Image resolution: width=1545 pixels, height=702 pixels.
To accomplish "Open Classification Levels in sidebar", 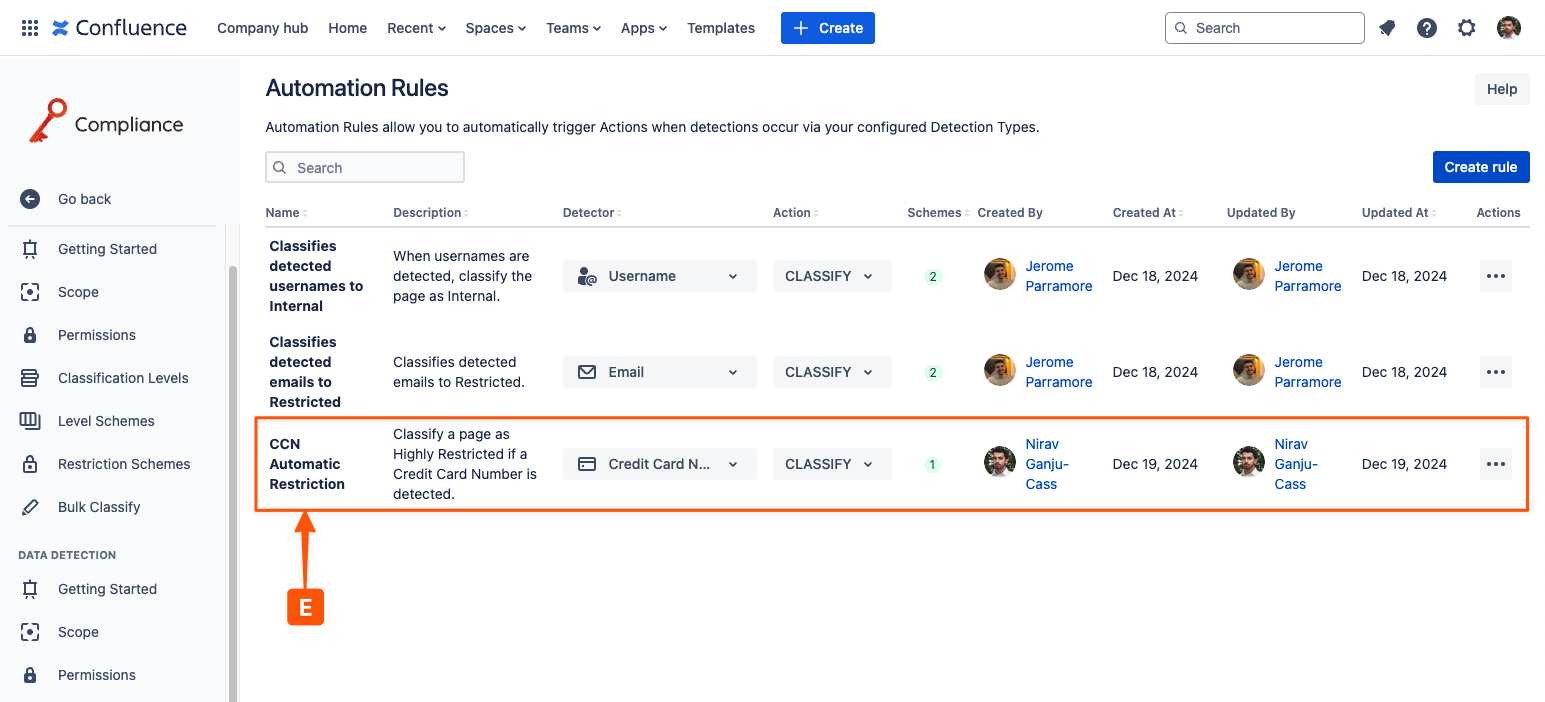I will [122, 378].
